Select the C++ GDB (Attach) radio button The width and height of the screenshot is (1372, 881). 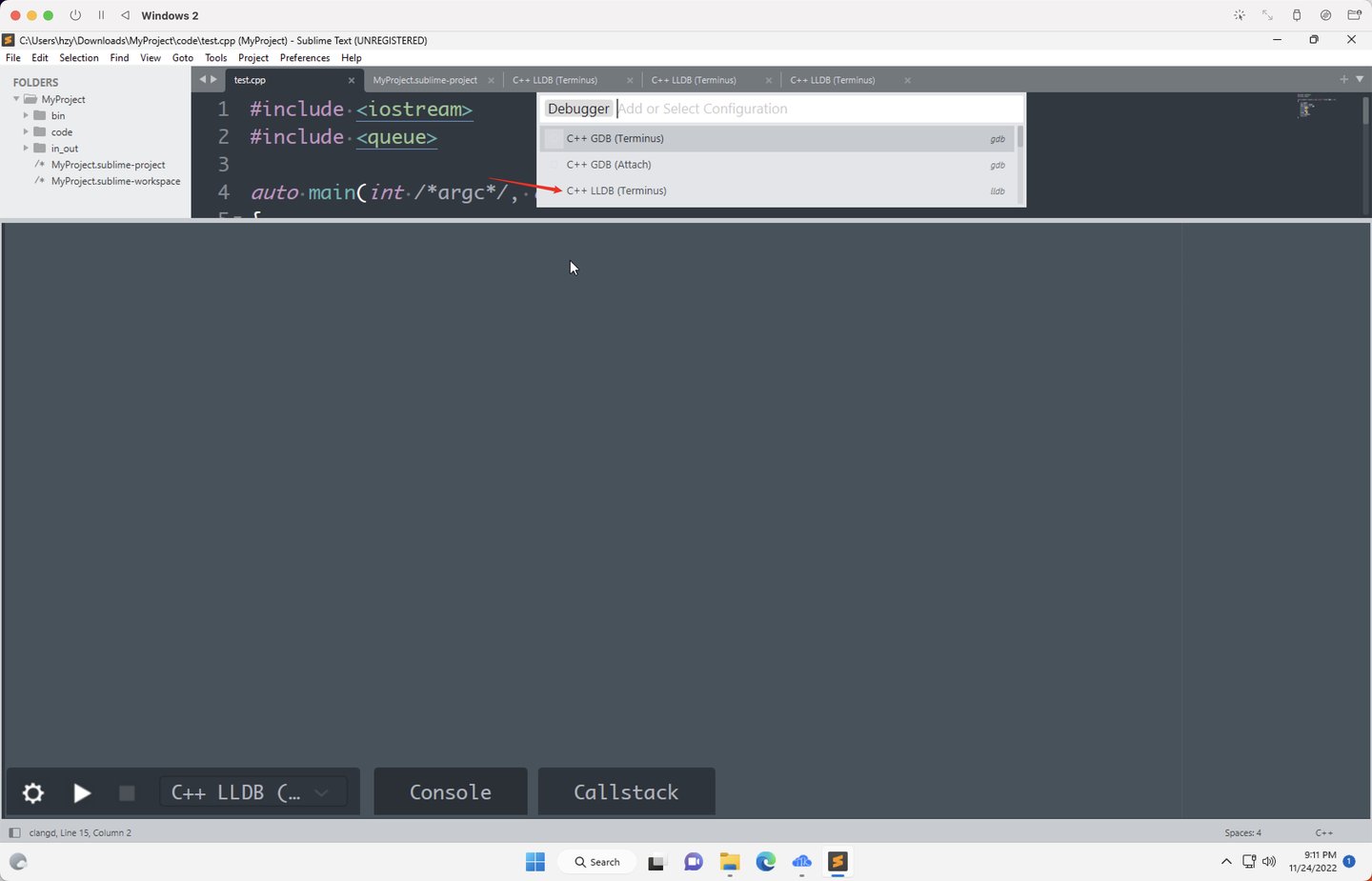tap(555, 164)
